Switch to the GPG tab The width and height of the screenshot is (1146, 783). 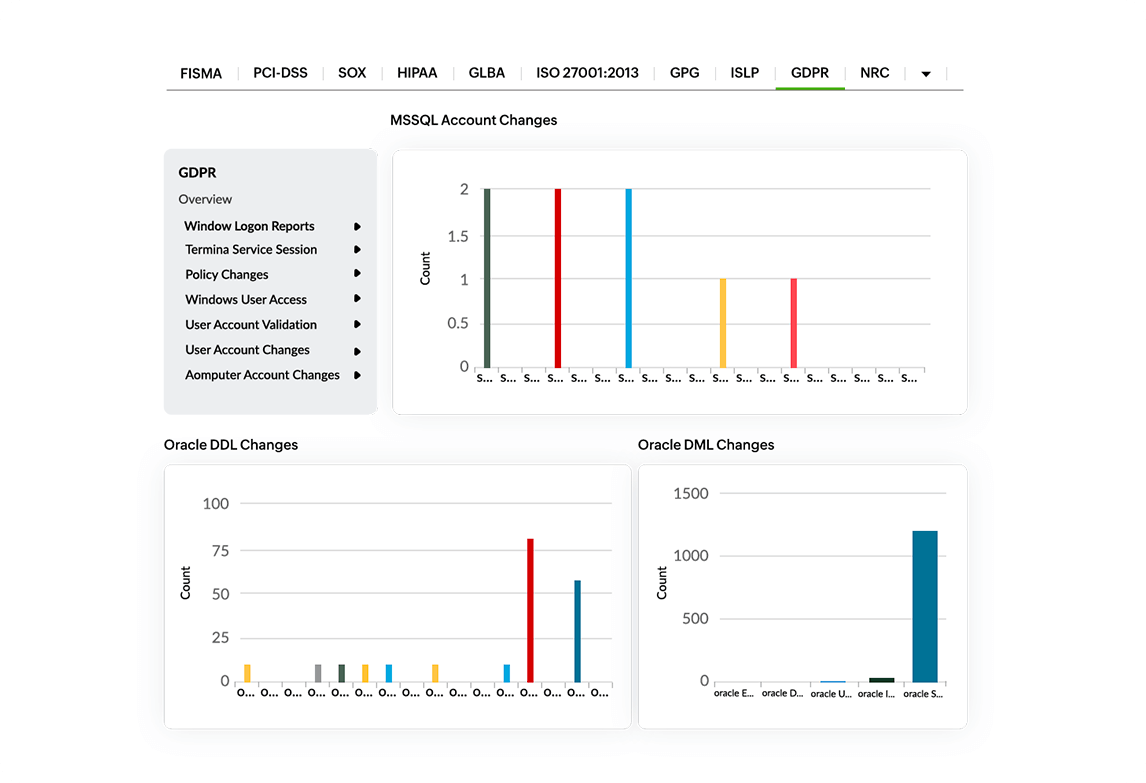click(684, 73)
